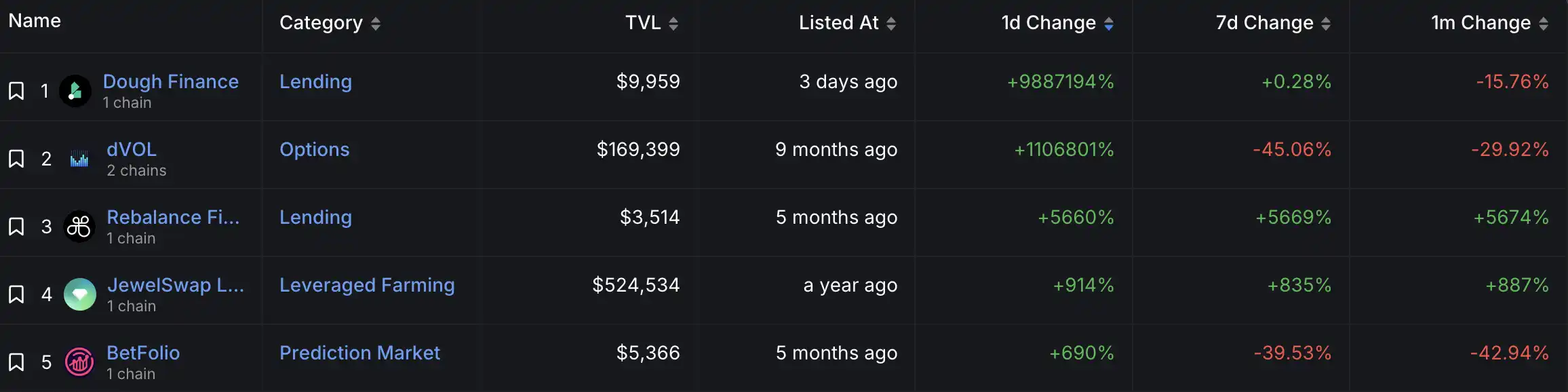Click the Rebalance Finance logo icon

(x=79, y=227)
